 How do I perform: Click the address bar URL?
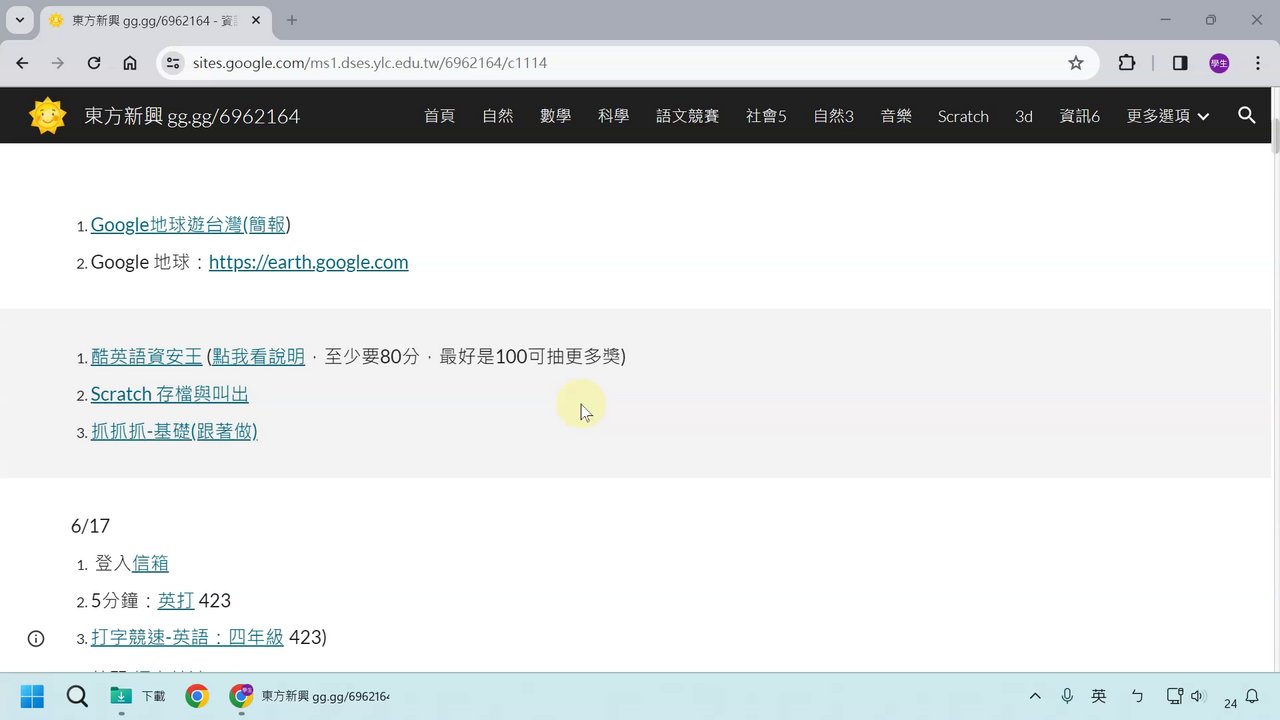(370, 63)
